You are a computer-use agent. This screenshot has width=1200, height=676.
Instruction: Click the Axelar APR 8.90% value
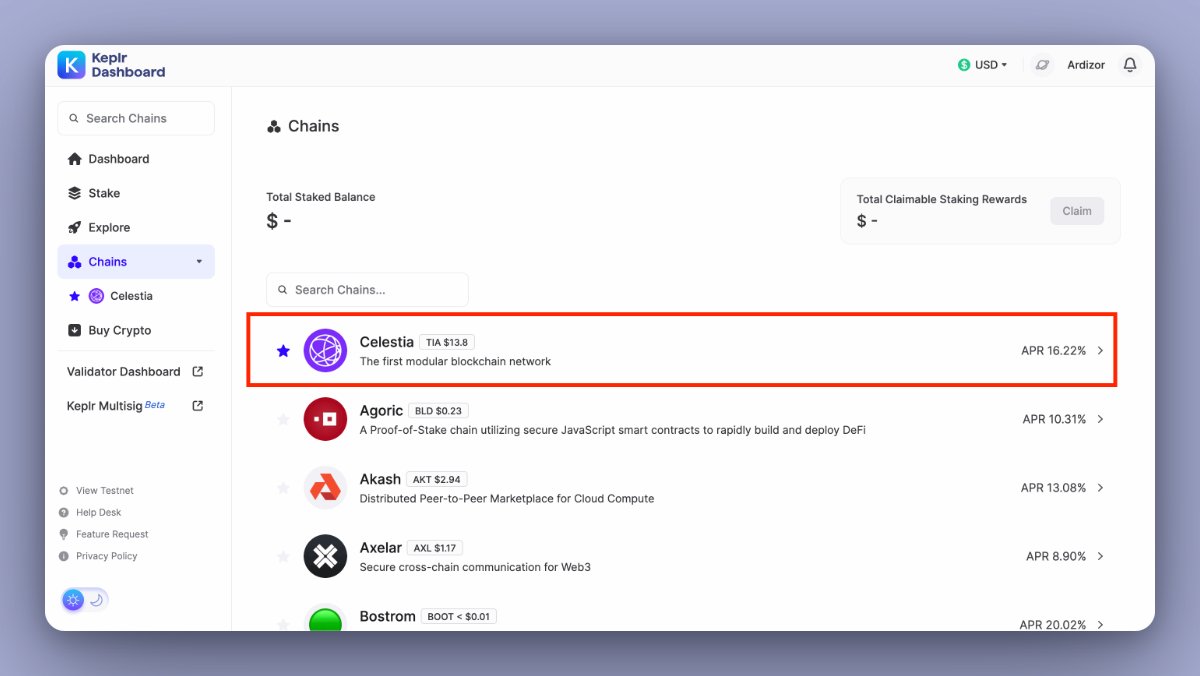tap(1056, 556)
